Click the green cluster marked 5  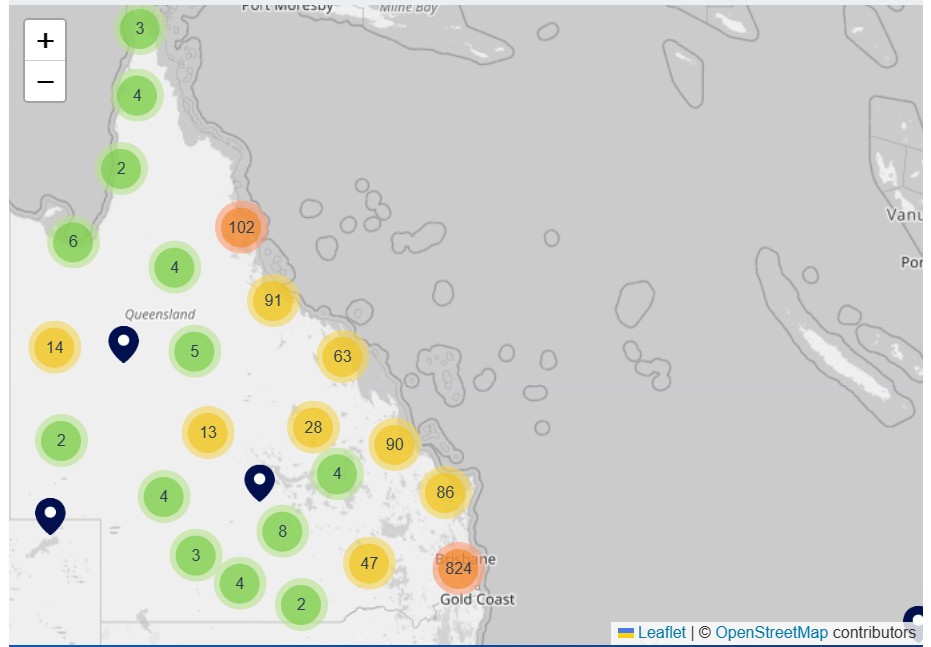click(x=194, y=351)
